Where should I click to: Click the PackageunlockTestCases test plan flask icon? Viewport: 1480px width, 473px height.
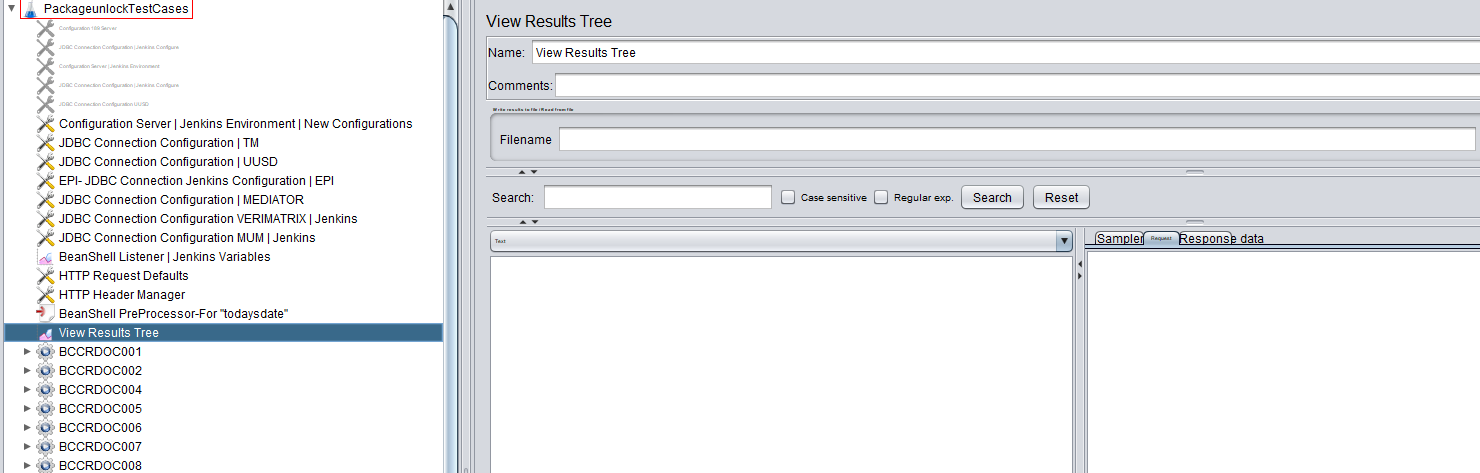30,10
